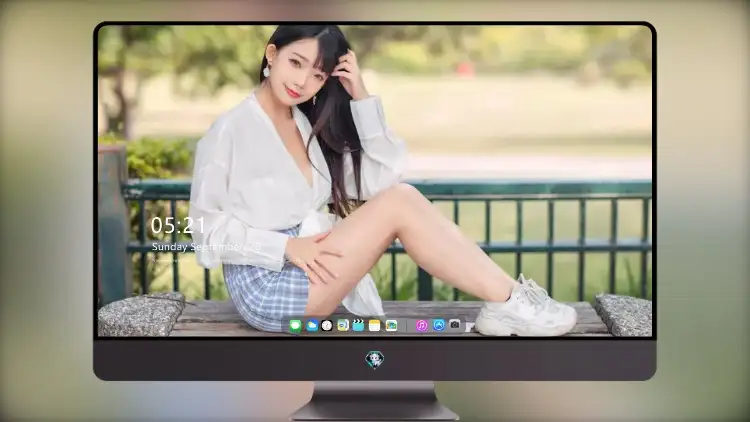The width and height of the screenshot is (750, 422).
Task: Click the monitor bezel logo badge
Action: 375,360
